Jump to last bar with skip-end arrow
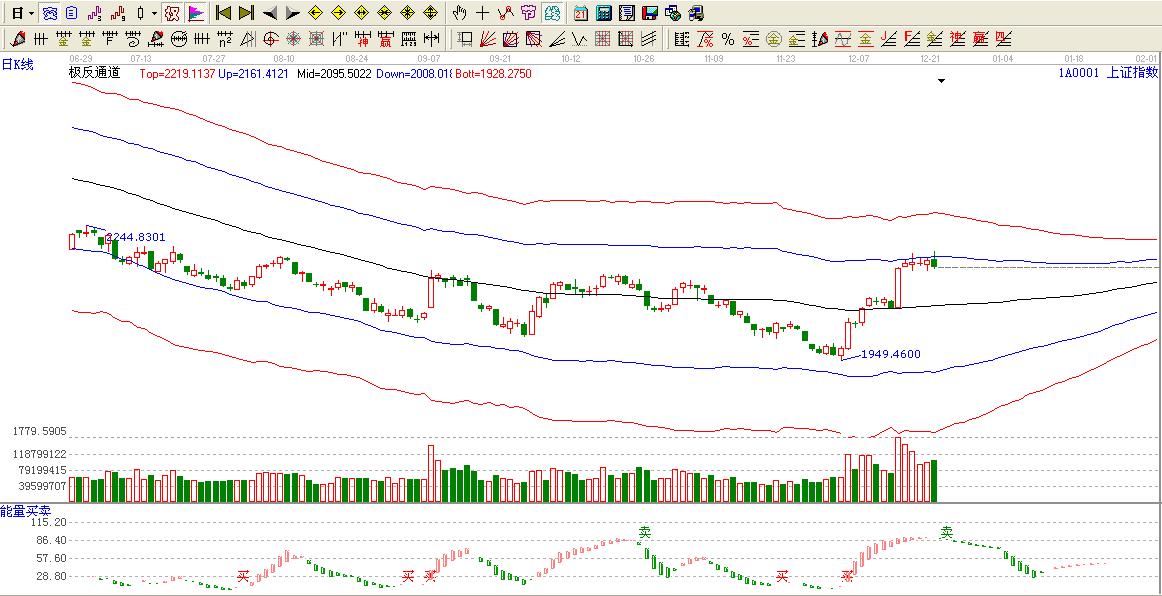 [x=246, y=13]
